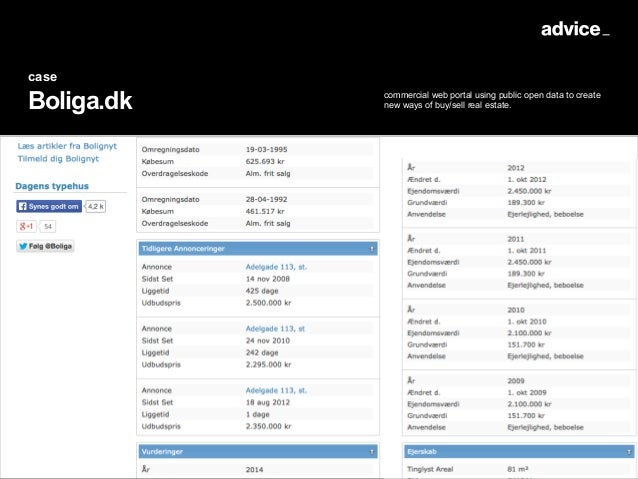
Task: Collapse the Vurderinger panel arrow
Action: [x=371, y=452]
